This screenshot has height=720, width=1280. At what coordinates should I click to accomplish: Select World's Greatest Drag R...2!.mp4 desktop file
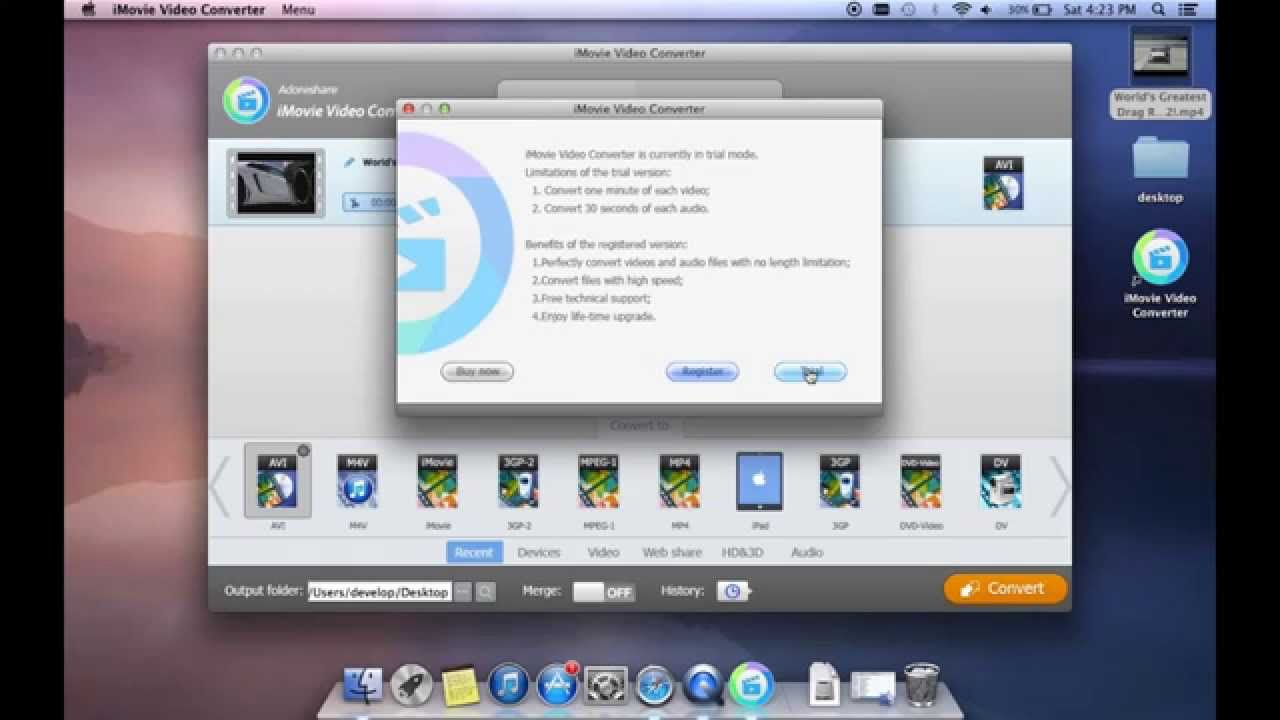click(1160, 74)
